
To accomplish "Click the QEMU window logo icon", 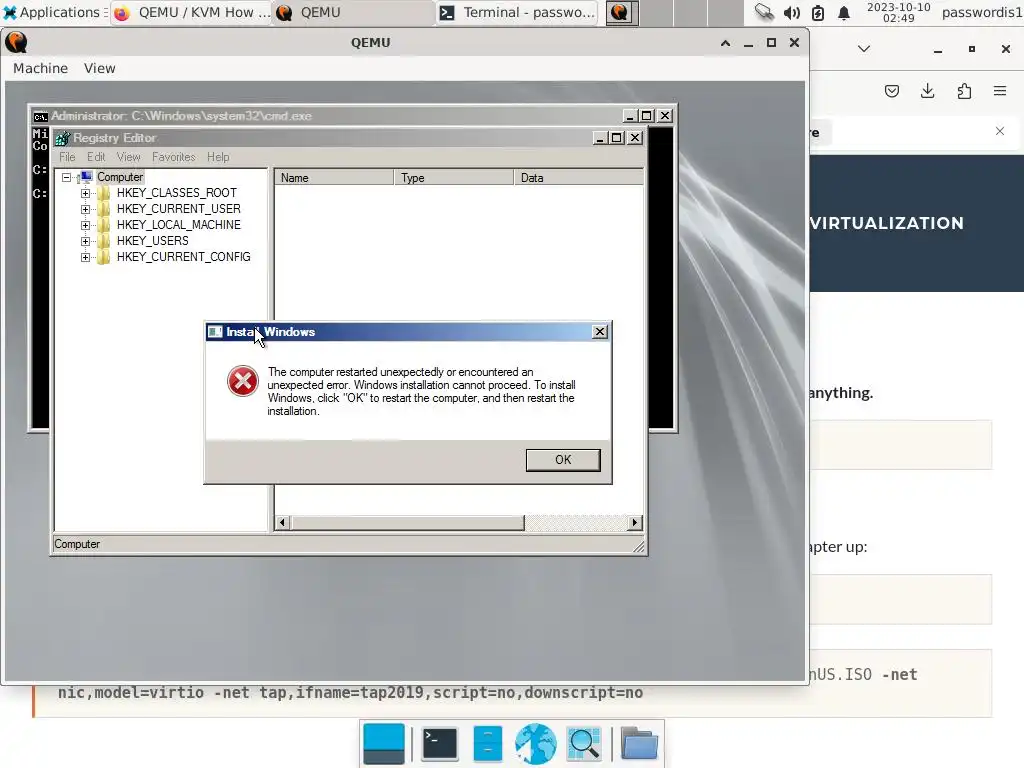I will pyautogui.click(x=16, y=42).
